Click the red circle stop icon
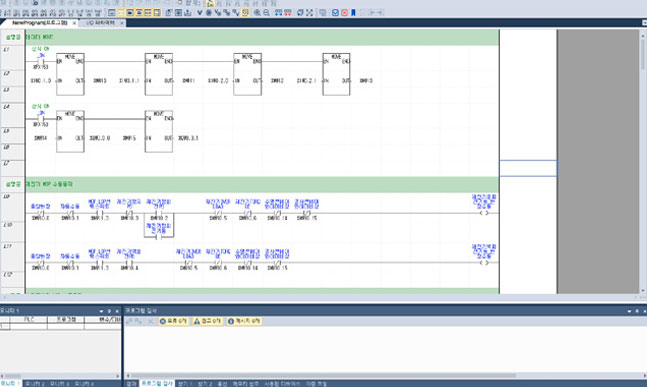The width and height of the screenshot is (647, 387). pos(345,13)
